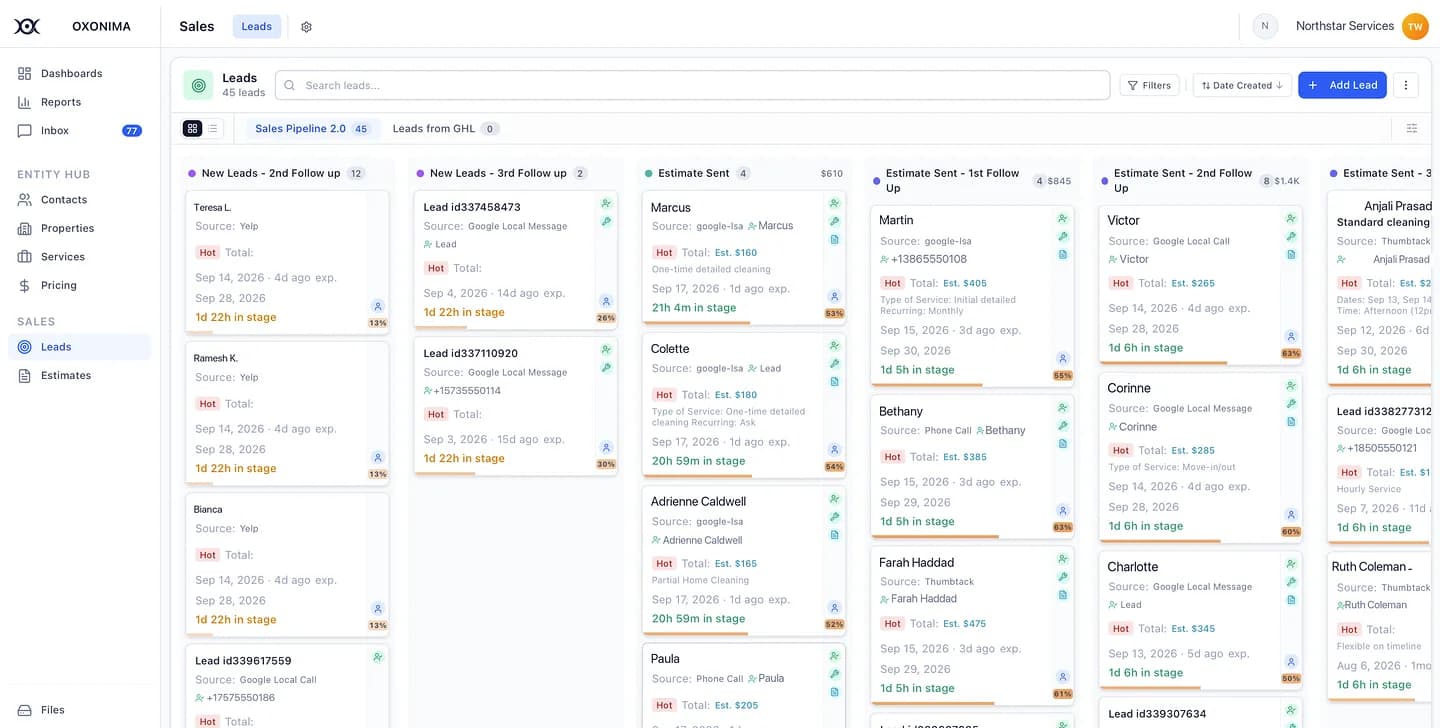The height and width of the screenshot is (728, 1440).
Task: Click the Leads tab in the header
Action: pos(257,27)
